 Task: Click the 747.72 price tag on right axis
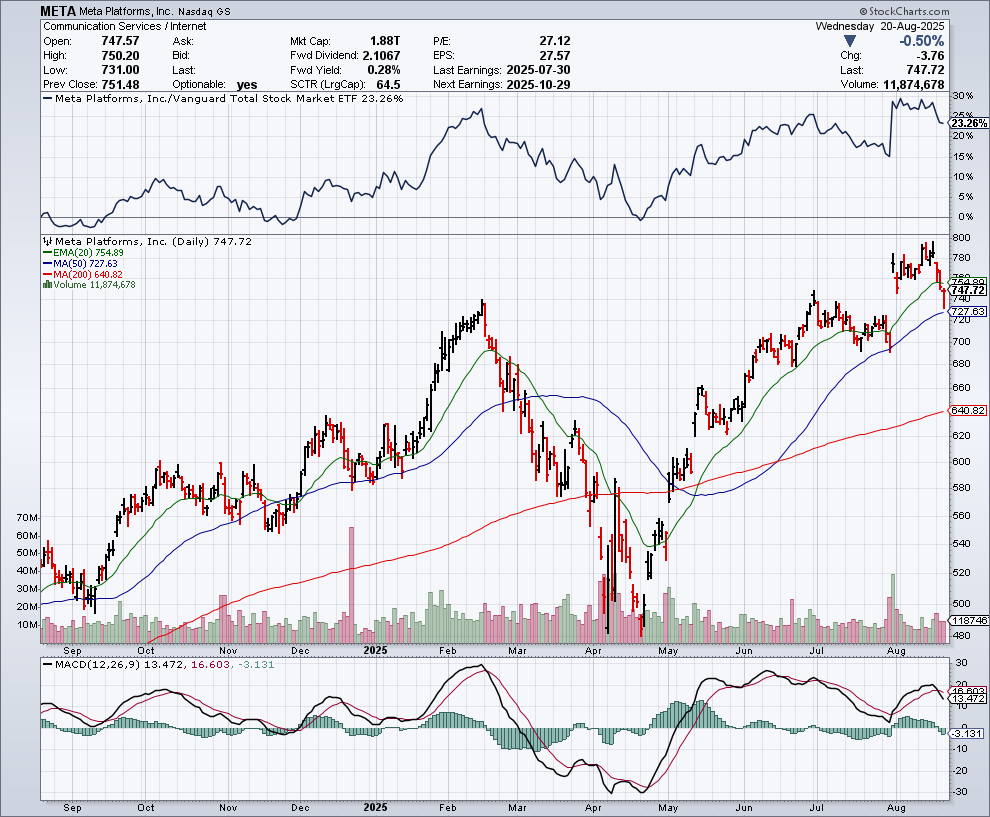coord(968,290)
